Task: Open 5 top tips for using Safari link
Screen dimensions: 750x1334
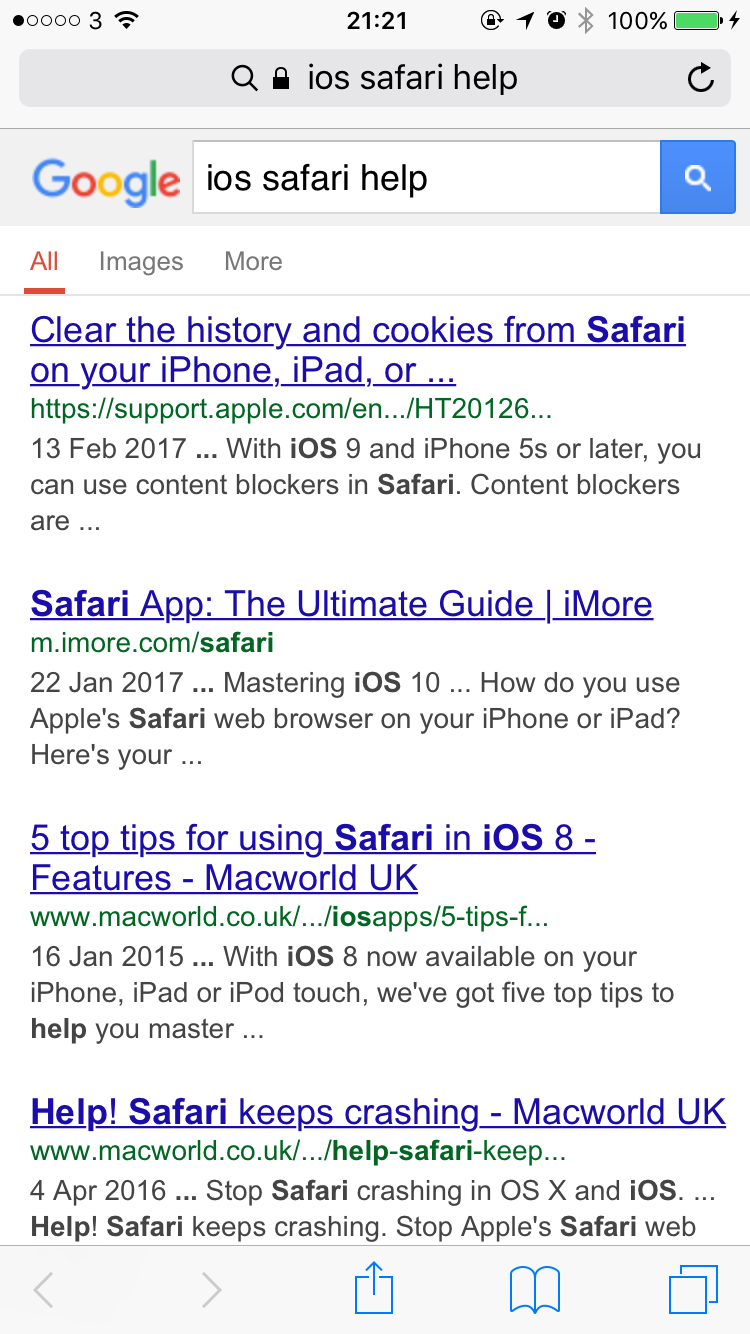Action: tap(313, 857)
